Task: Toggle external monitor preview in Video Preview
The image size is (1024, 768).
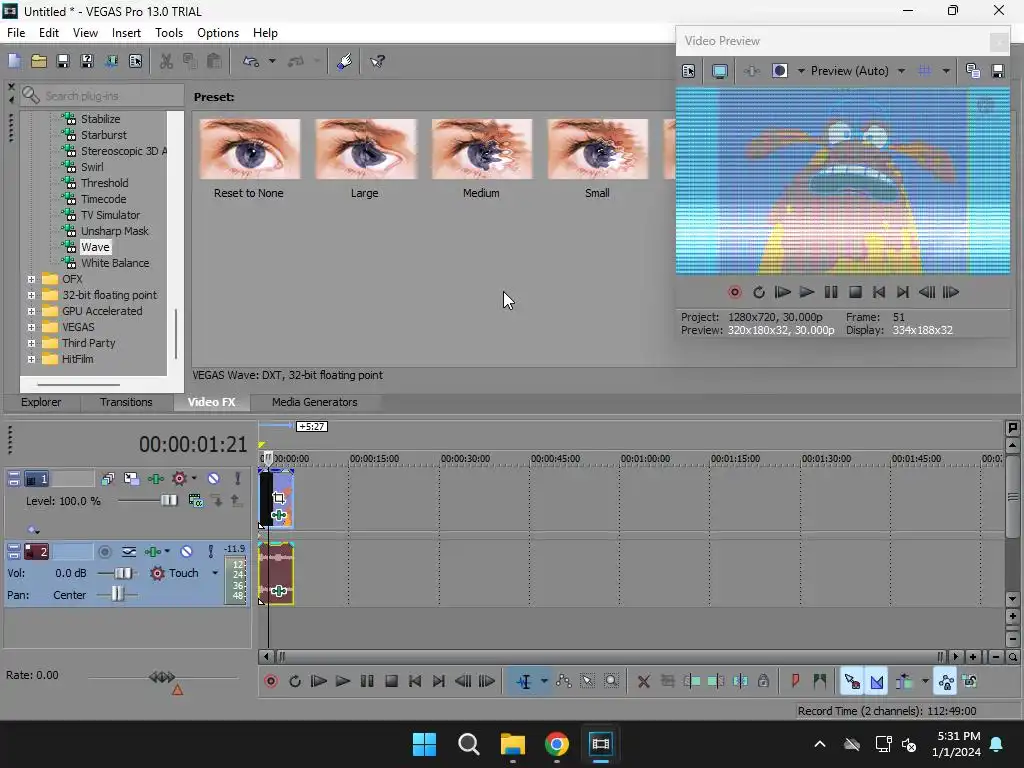Action: (x=720, y=71)
